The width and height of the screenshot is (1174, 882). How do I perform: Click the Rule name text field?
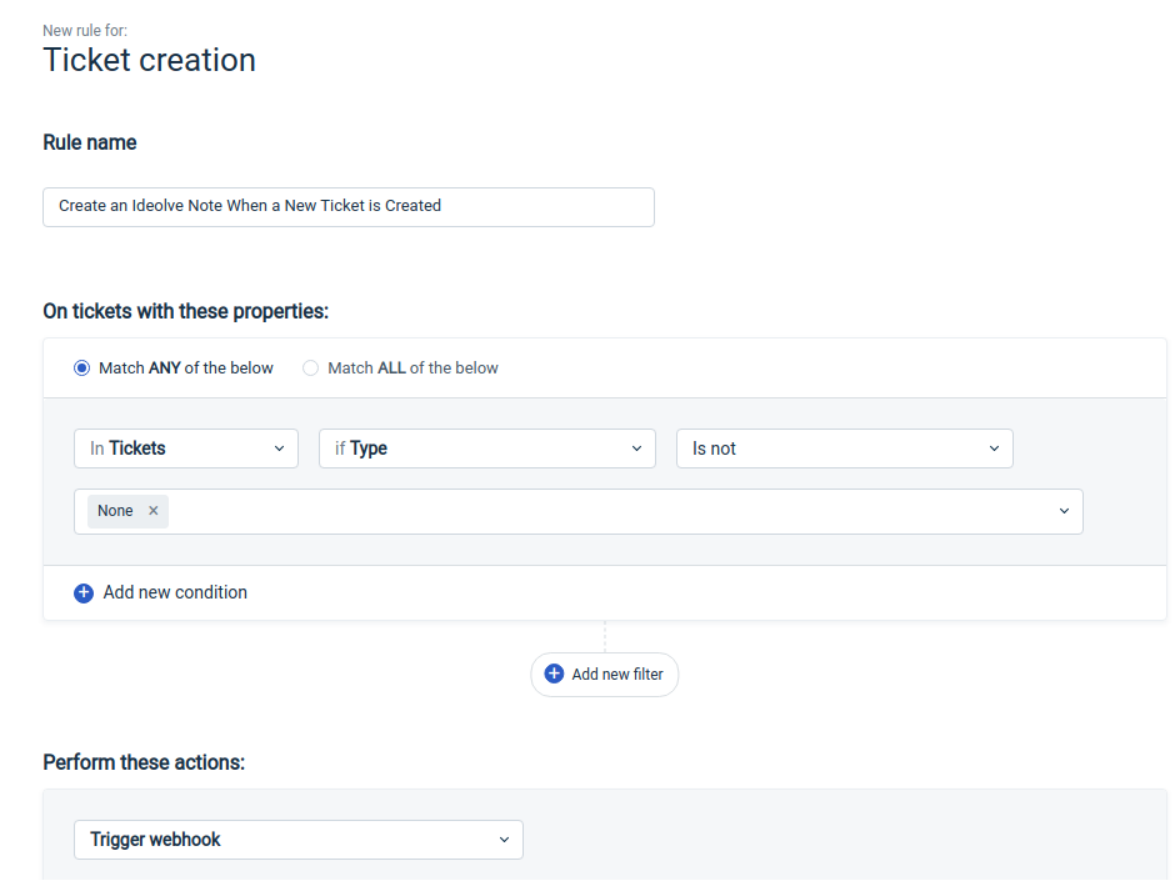[348, 207]
